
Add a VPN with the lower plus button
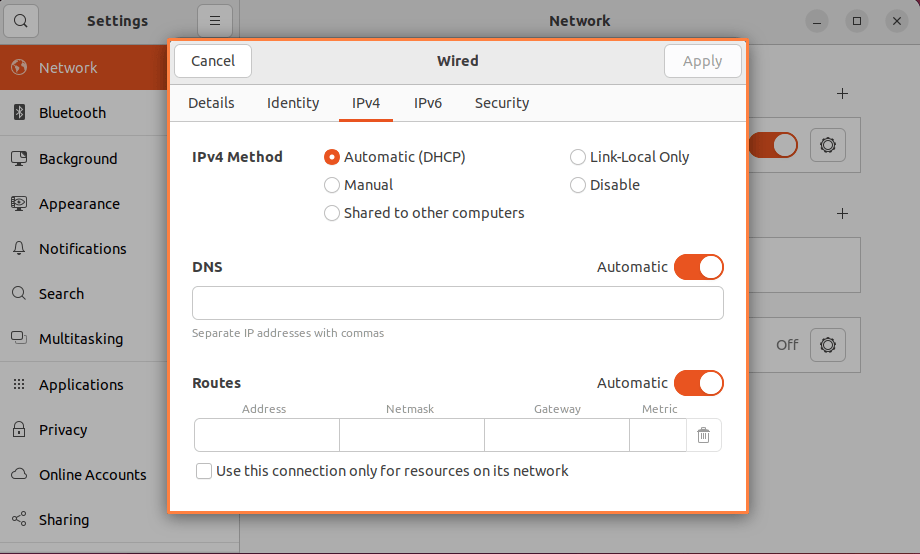(x=843, y=214)
